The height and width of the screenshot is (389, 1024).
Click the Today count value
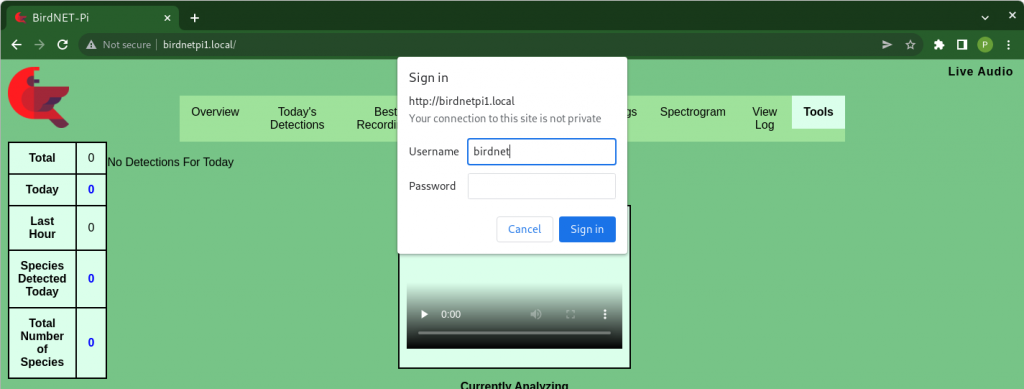point(91,189)
